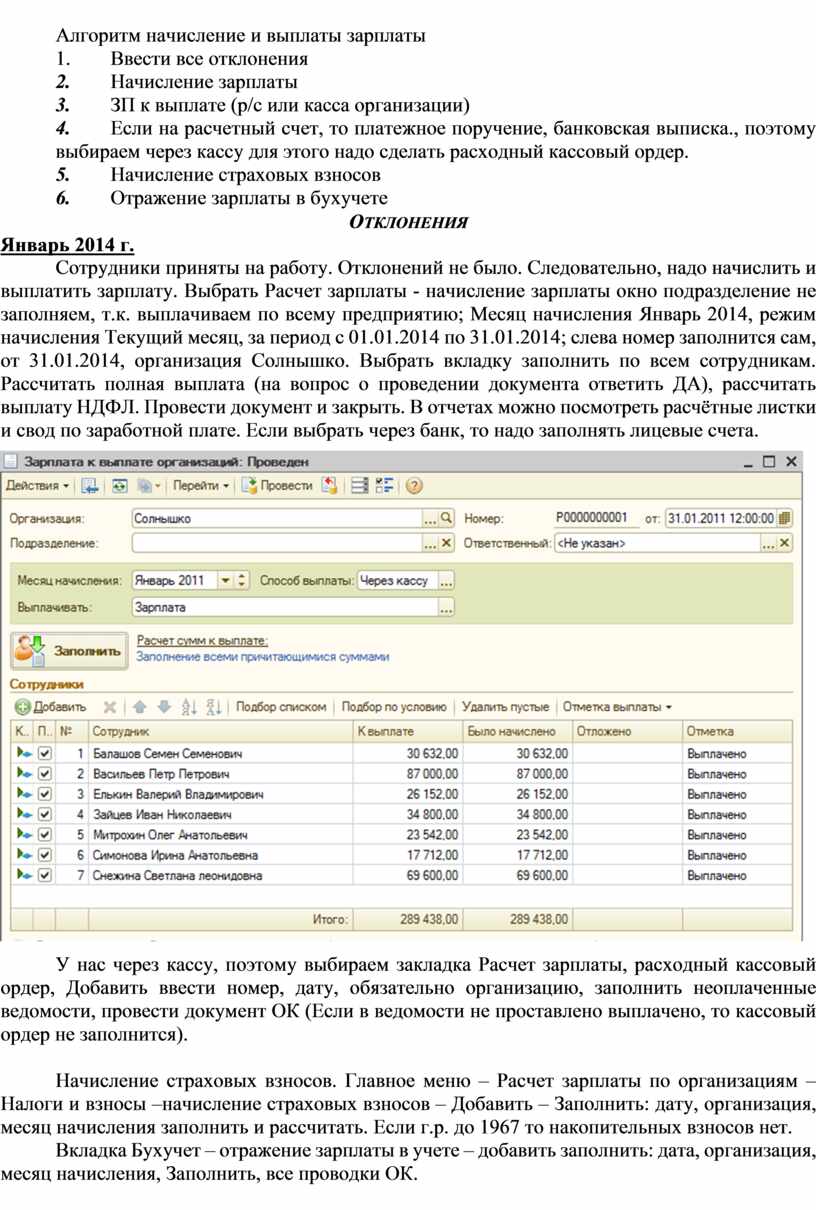The image size is (816, 1210).
Task: Click the Подбор списком button
Action: [281, 707]
